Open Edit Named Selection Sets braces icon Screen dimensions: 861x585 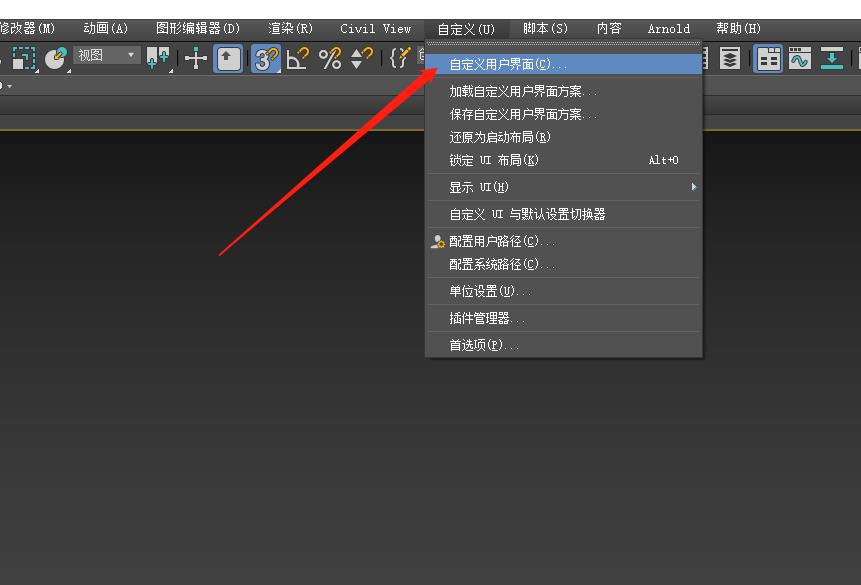[x=400, y=58]
